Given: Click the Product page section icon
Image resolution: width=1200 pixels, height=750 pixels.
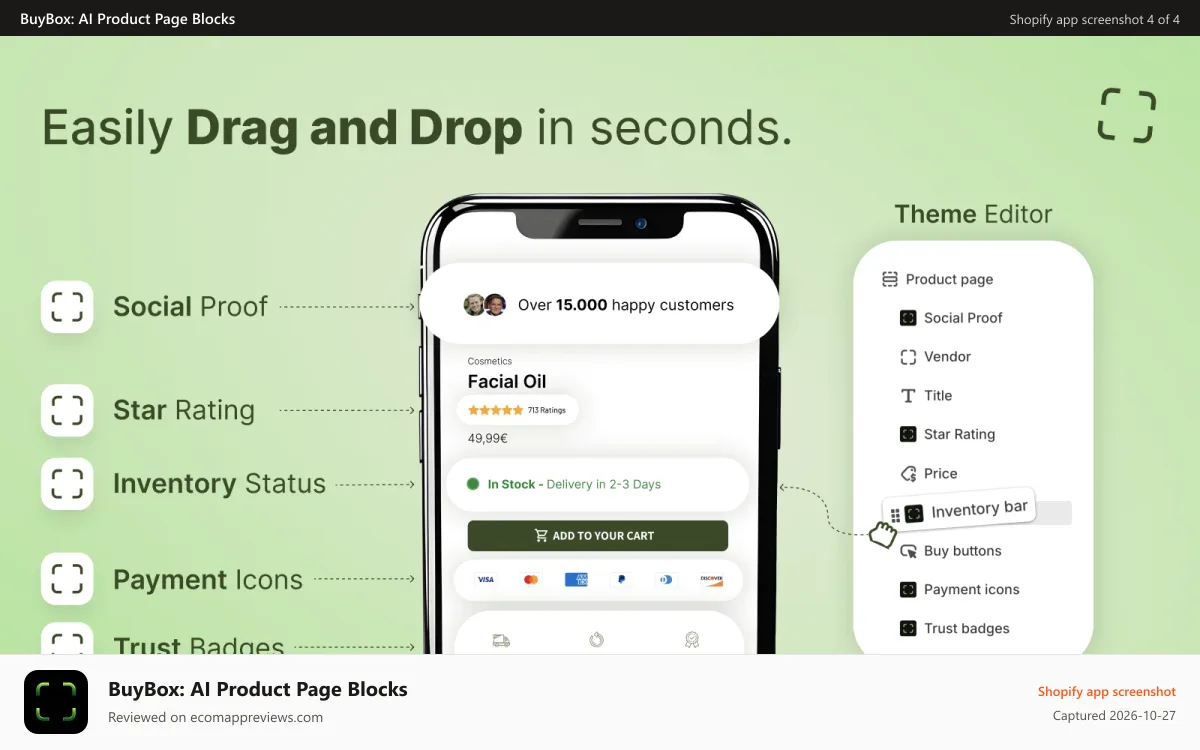Looking at the screenshot, I should 890,279.
